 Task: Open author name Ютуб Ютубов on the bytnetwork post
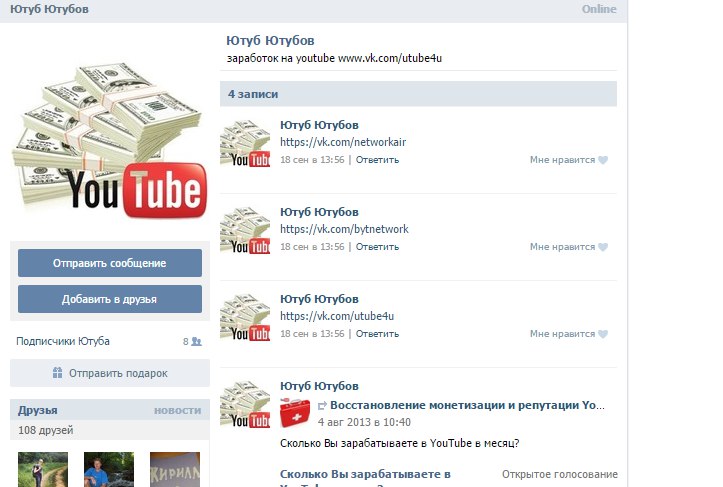(x=319, y=212)
